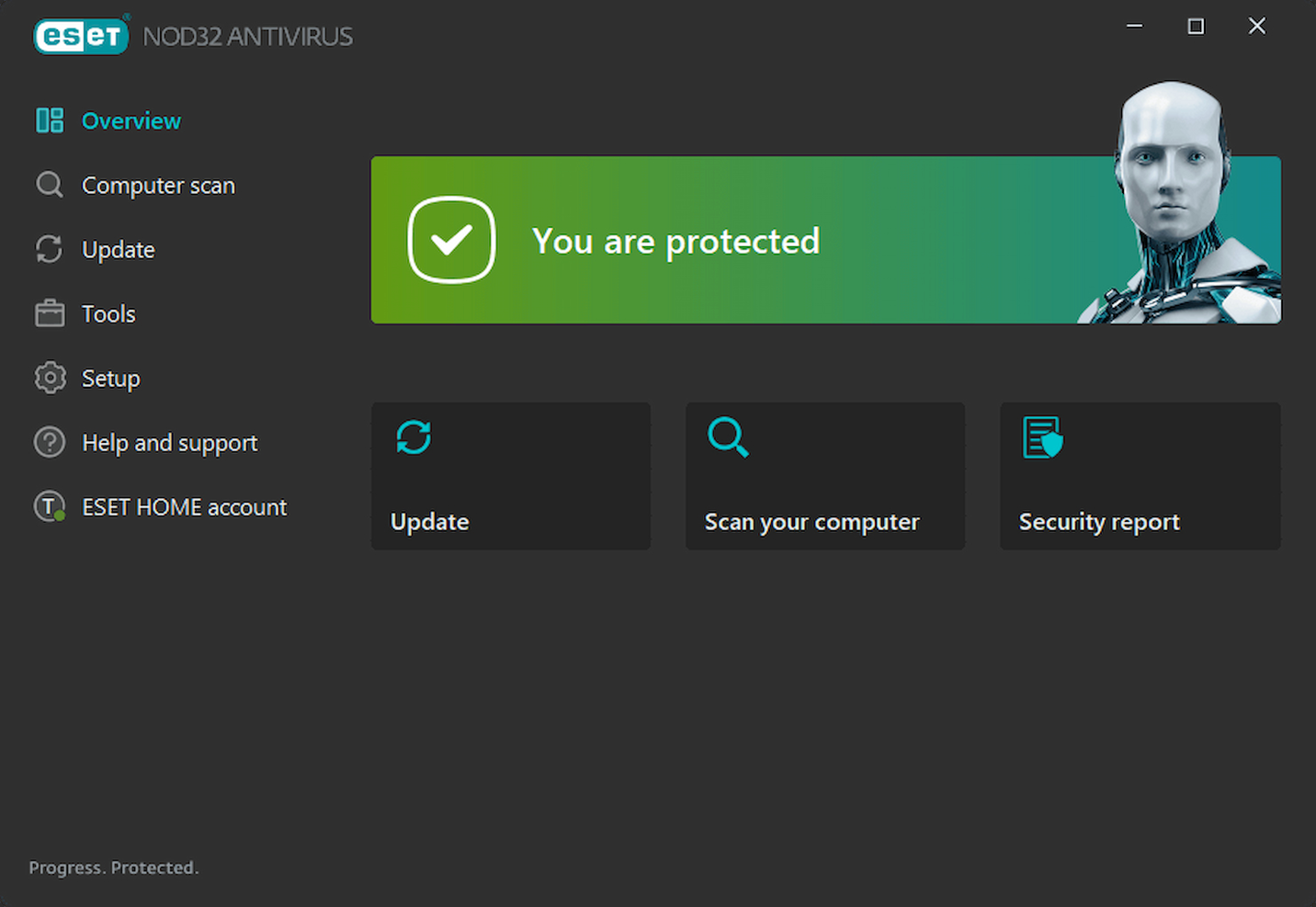Click the Computer scan magnifier icon
Image resolution: width=1316 pixels, height=907 pixels.
coord(49,185)
